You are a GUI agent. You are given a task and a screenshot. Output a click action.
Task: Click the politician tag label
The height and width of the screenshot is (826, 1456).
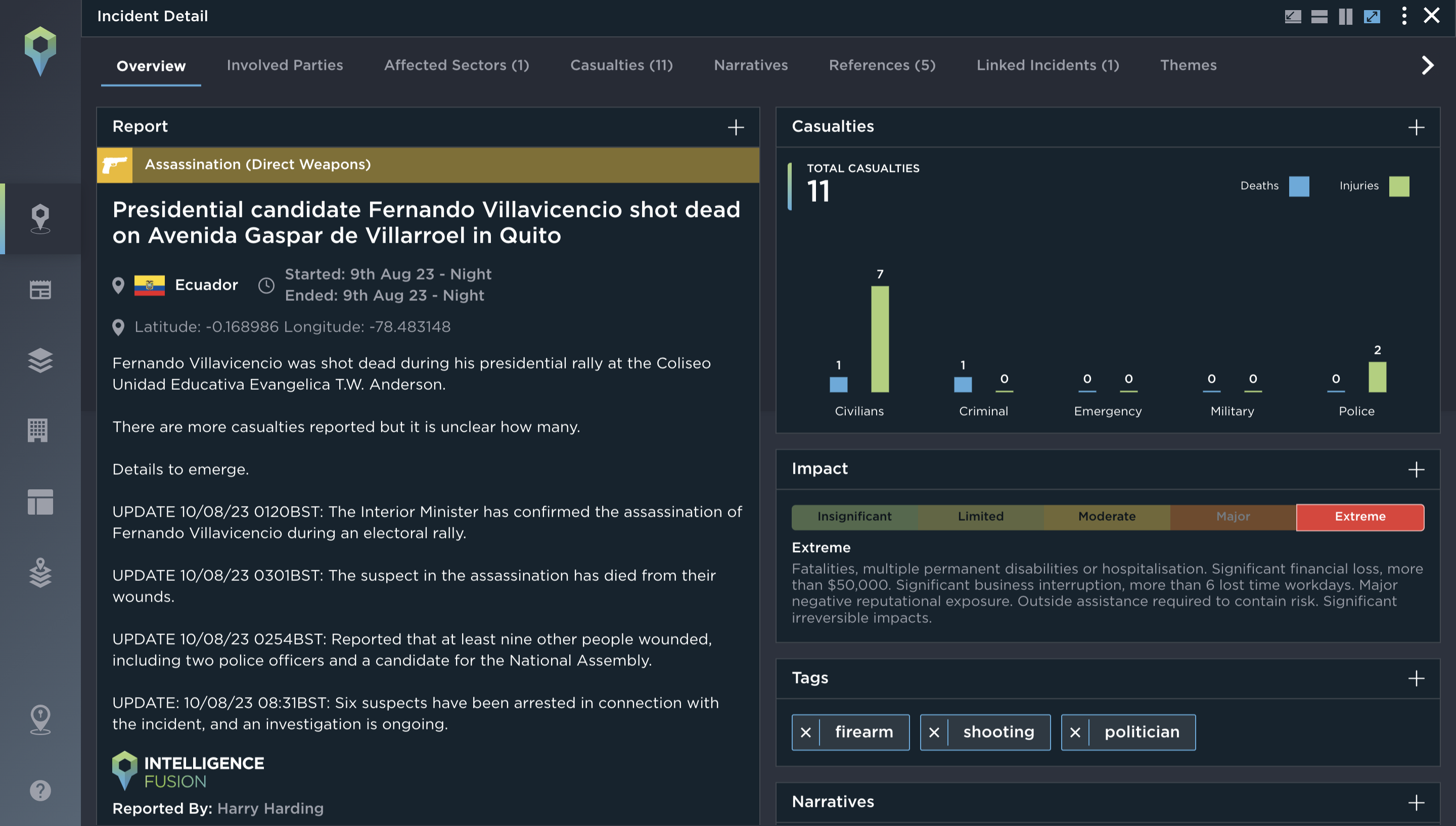[x=1142, y=732]
